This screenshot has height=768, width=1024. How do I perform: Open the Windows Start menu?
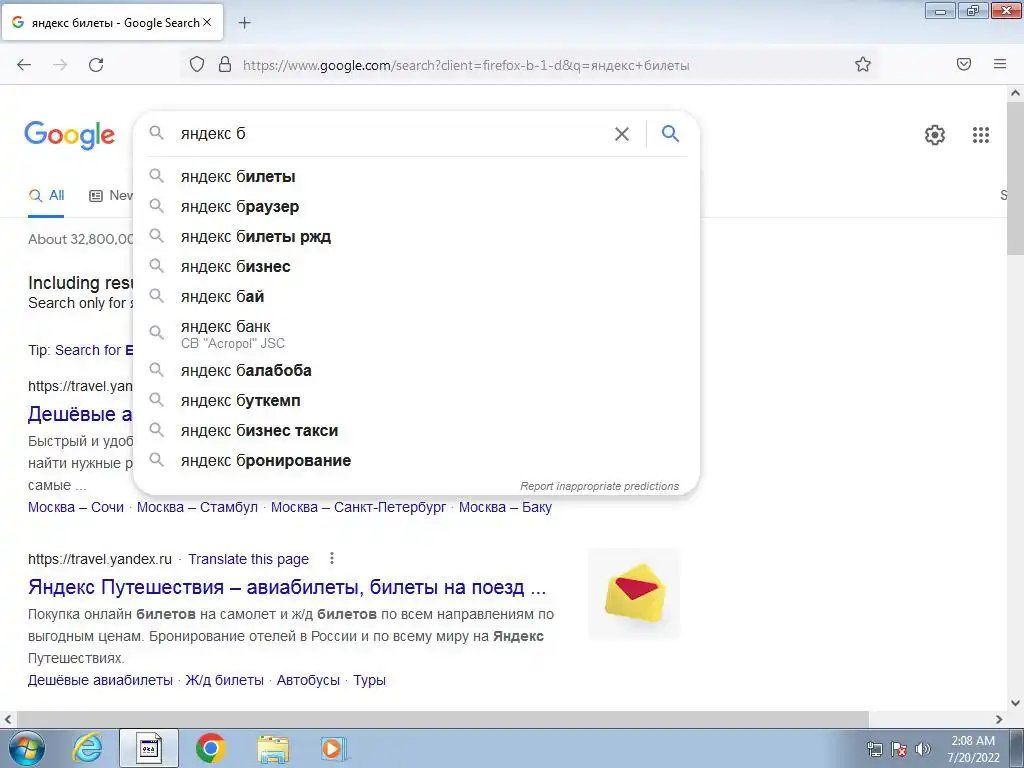(26, 748)
